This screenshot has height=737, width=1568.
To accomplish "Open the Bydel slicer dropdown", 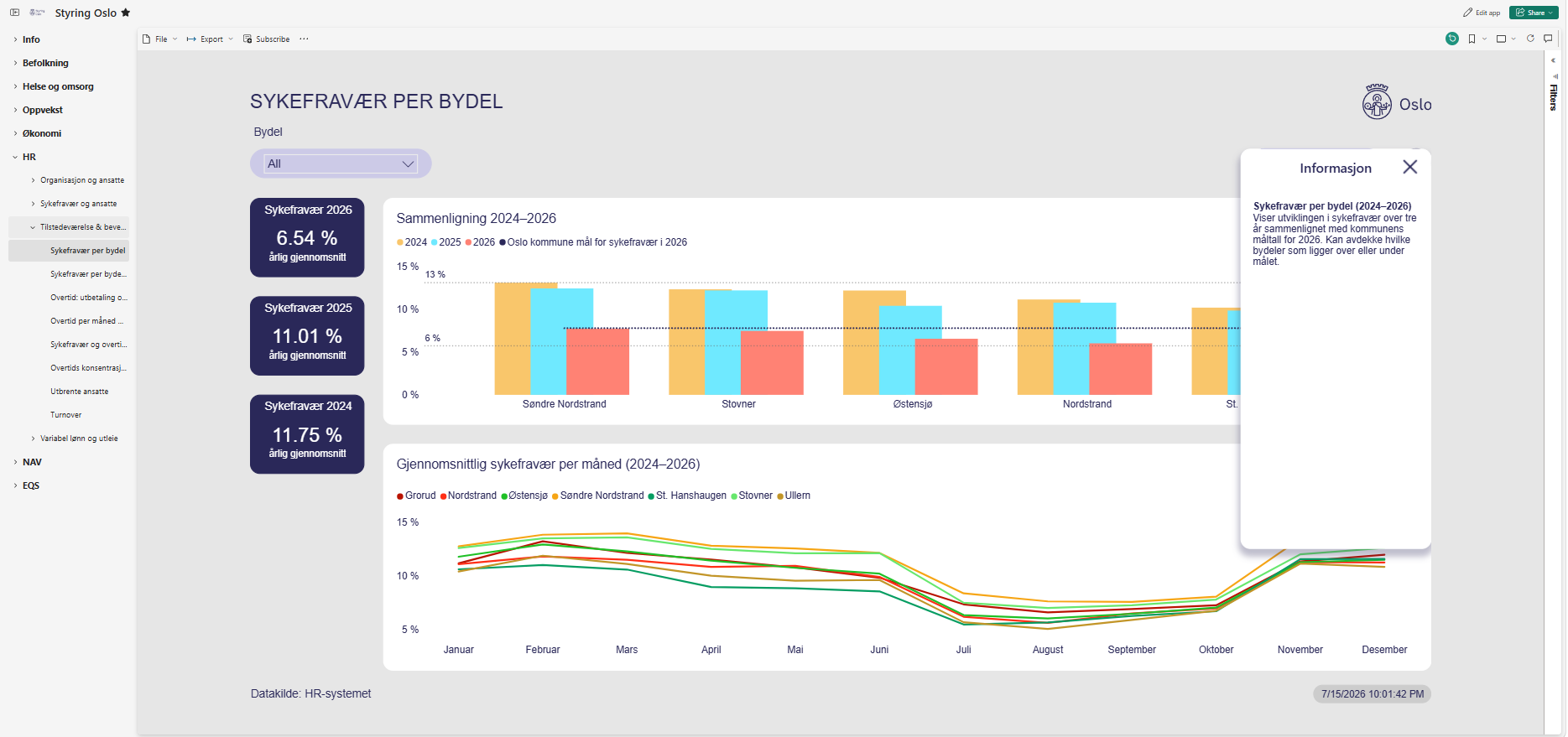I will click(x=341, y=163).
